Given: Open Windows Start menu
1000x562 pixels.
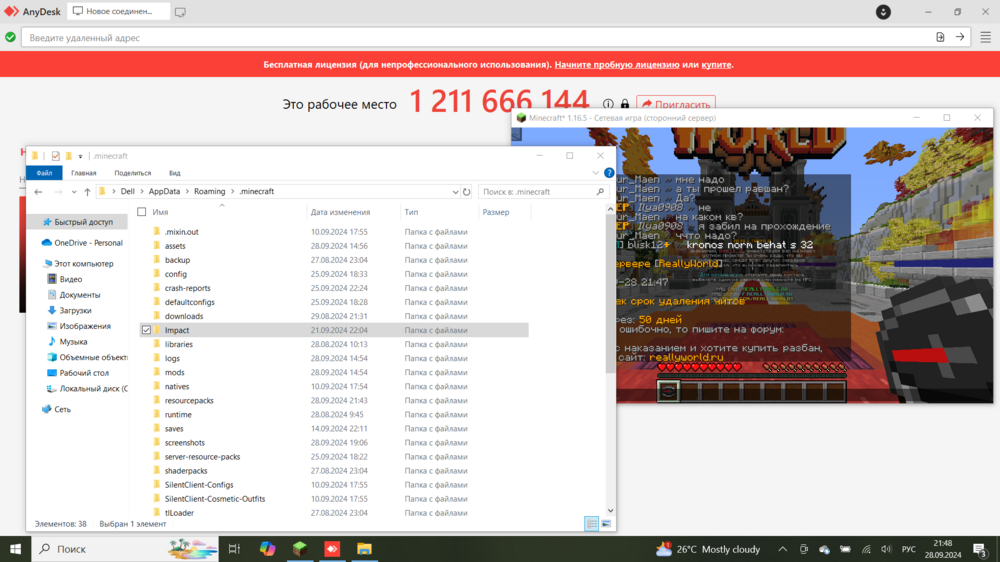Looking at the screenshot, I should (15, 549).
